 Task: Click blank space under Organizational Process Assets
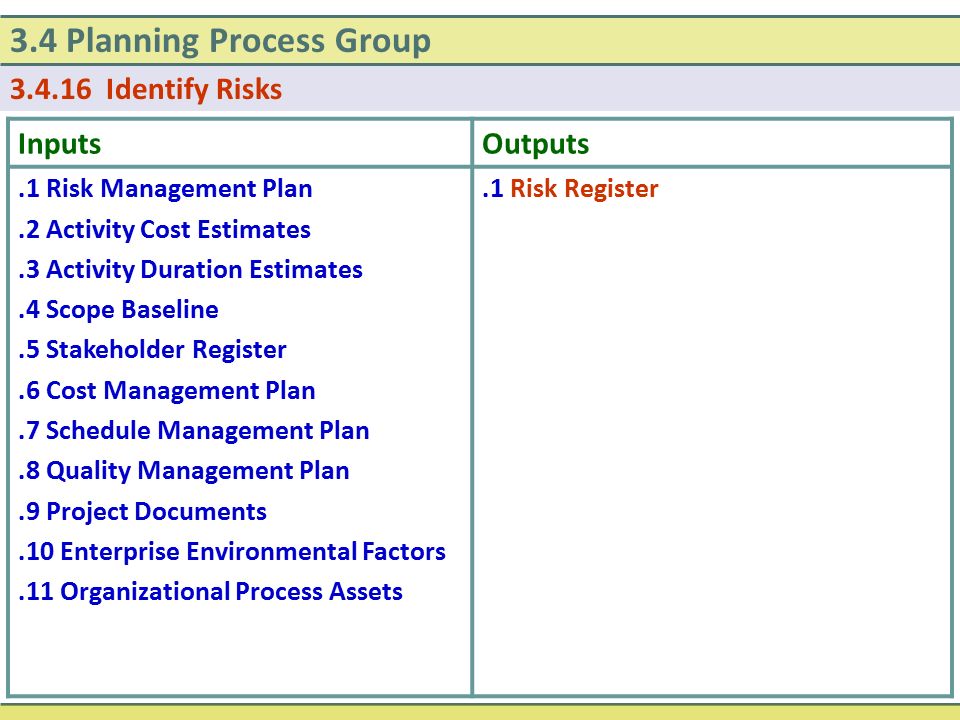tap(240, 651)
